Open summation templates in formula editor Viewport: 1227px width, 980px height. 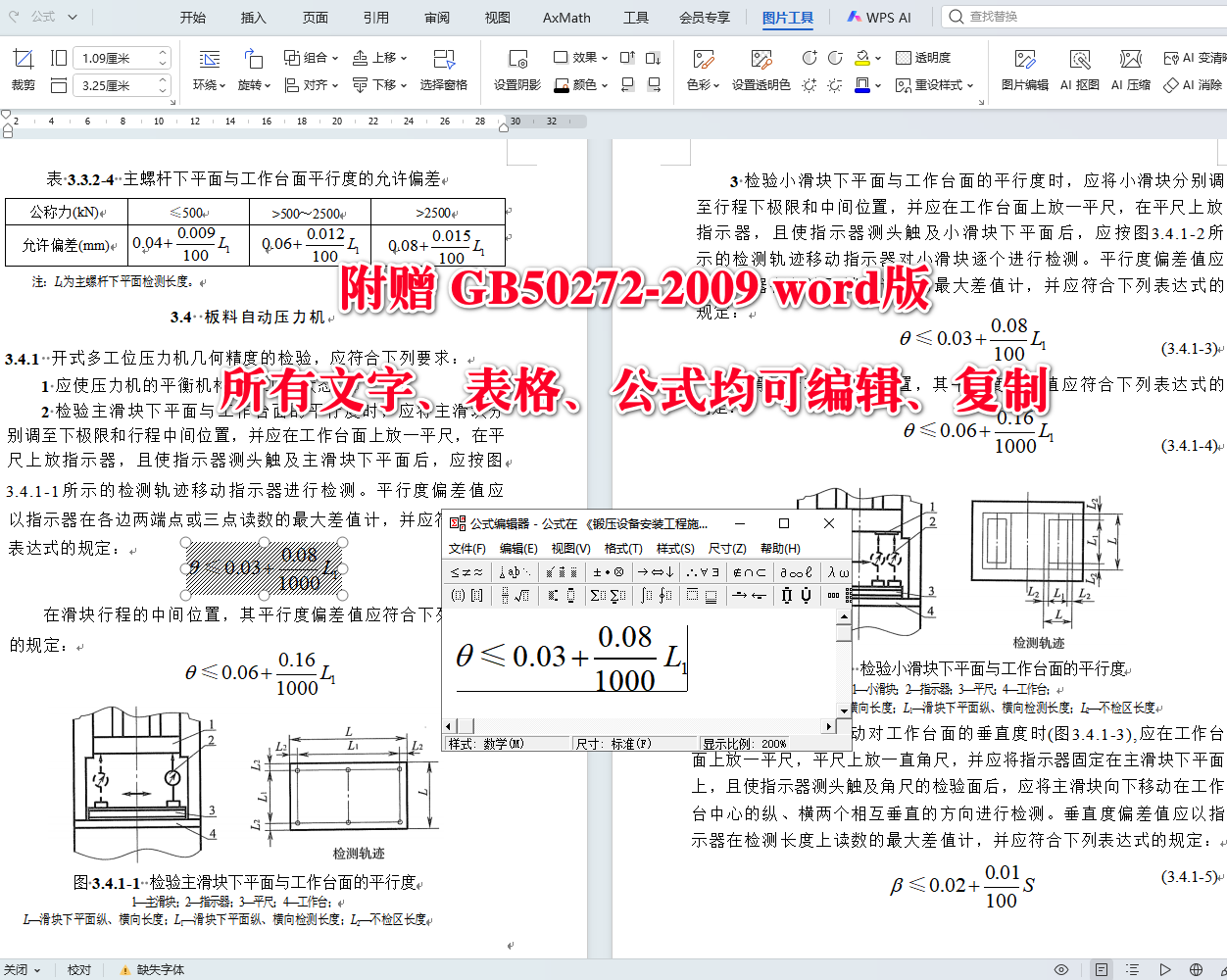pos(609,595)
